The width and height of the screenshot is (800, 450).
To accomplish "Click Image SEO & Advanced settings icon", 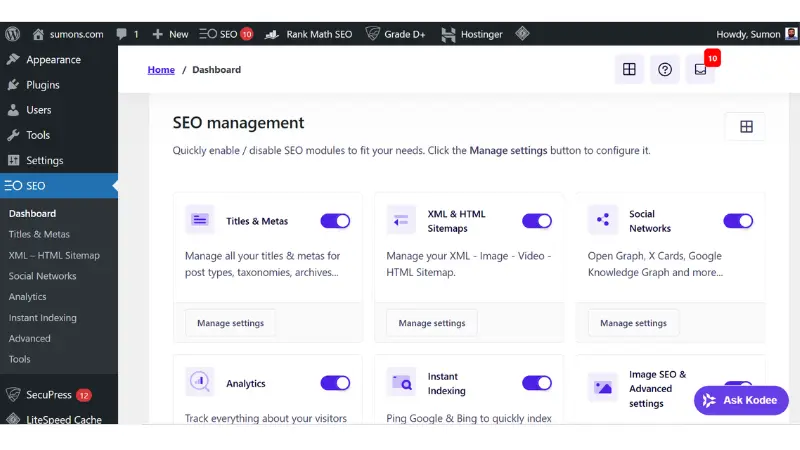I will [603, 388].
